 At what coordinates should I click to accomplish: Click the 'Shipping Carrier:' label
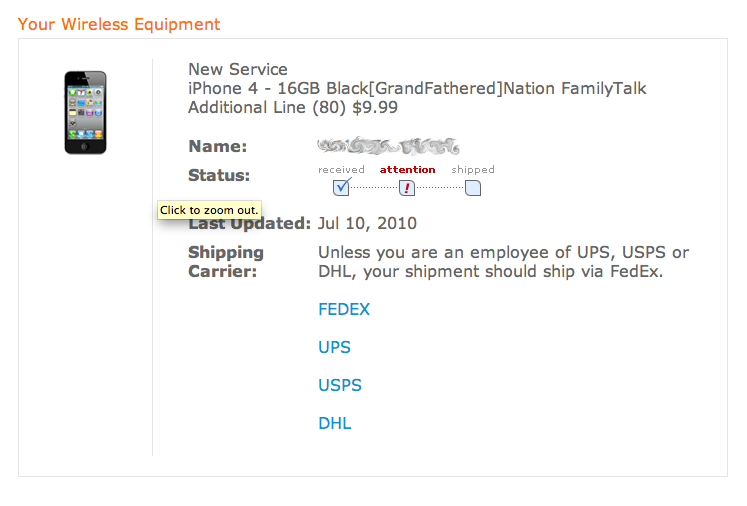point(226,262)
